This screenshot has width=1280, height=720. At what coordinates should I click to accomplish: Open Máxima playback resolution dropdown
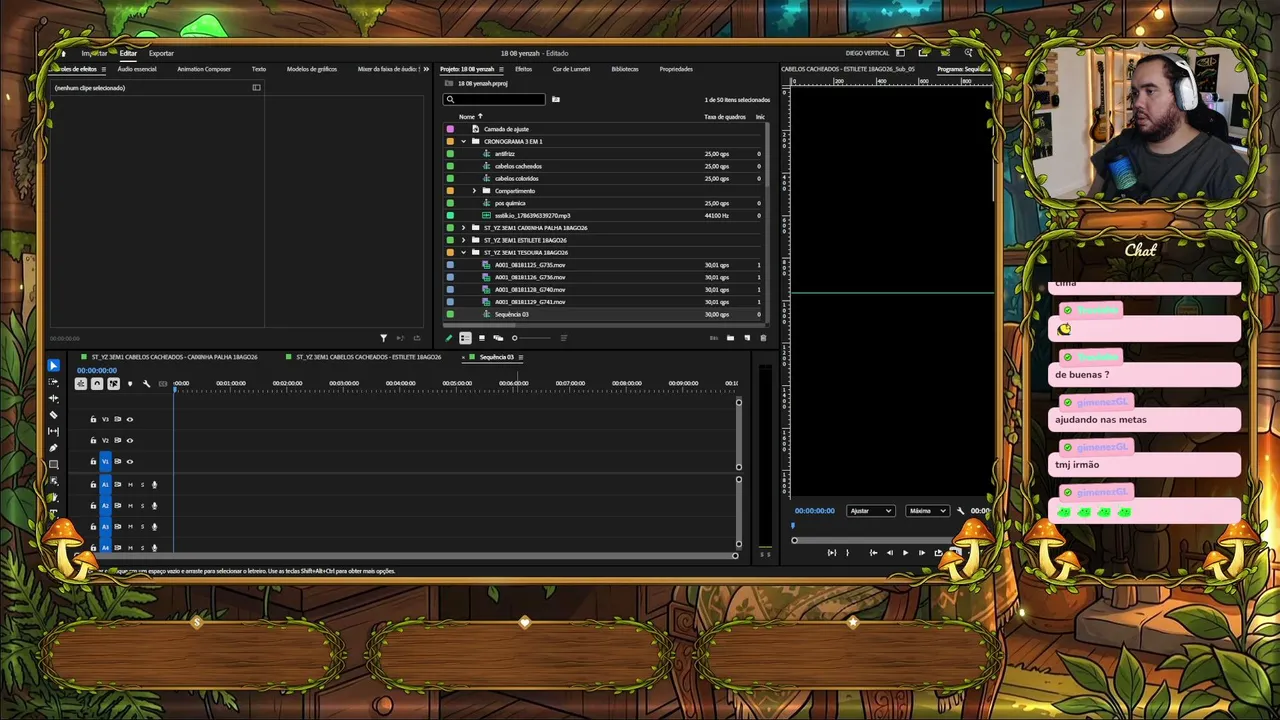point(927,511)
